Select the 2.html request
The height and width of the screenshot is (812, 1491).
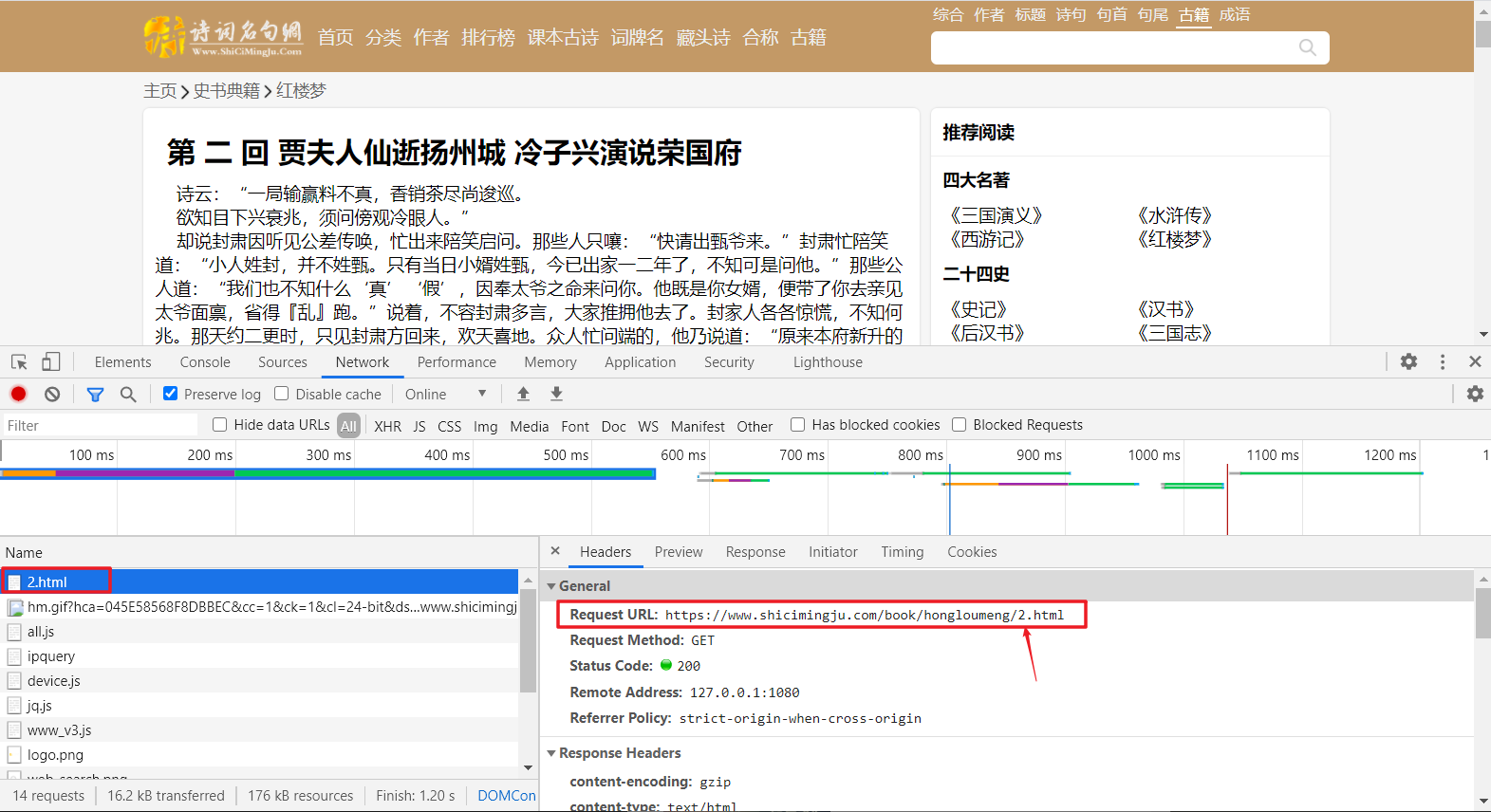259,581
